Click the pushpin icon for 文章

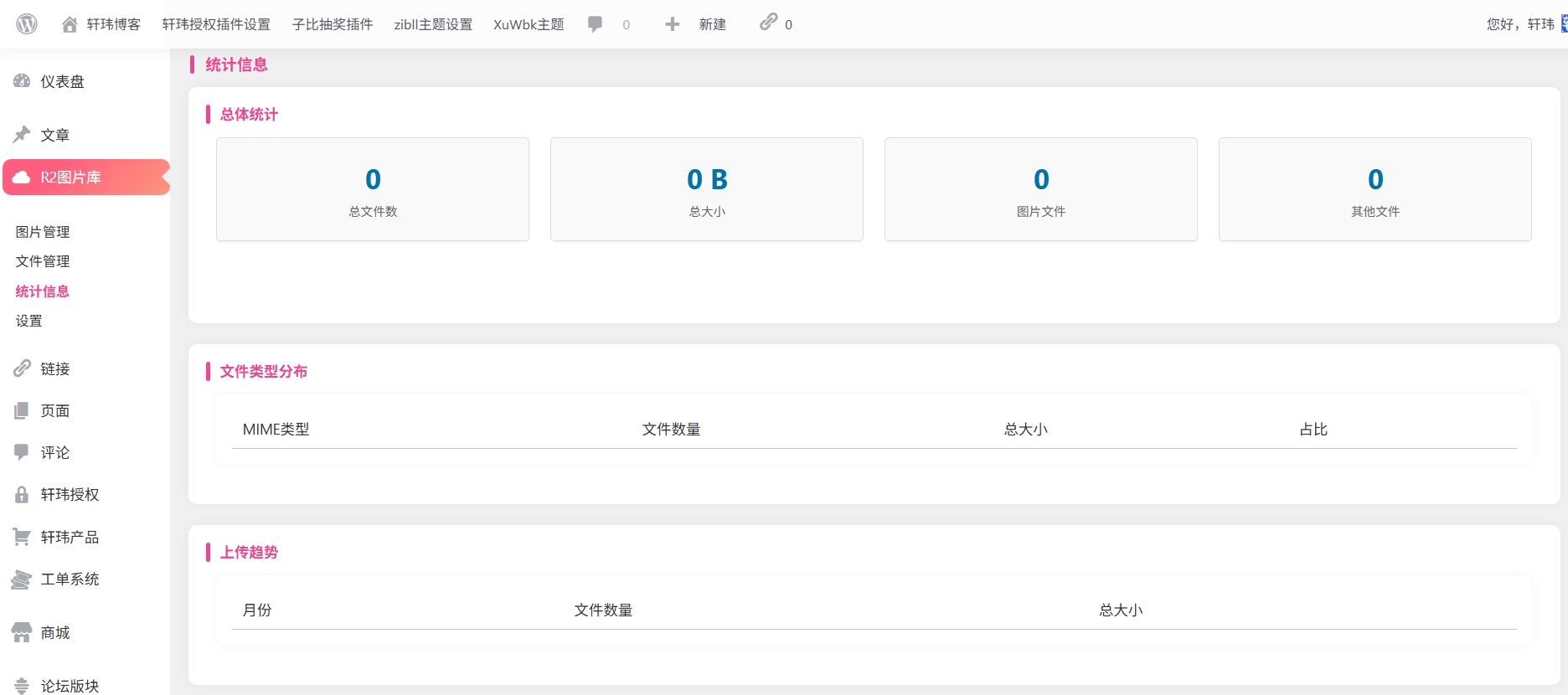pos(22,135)
